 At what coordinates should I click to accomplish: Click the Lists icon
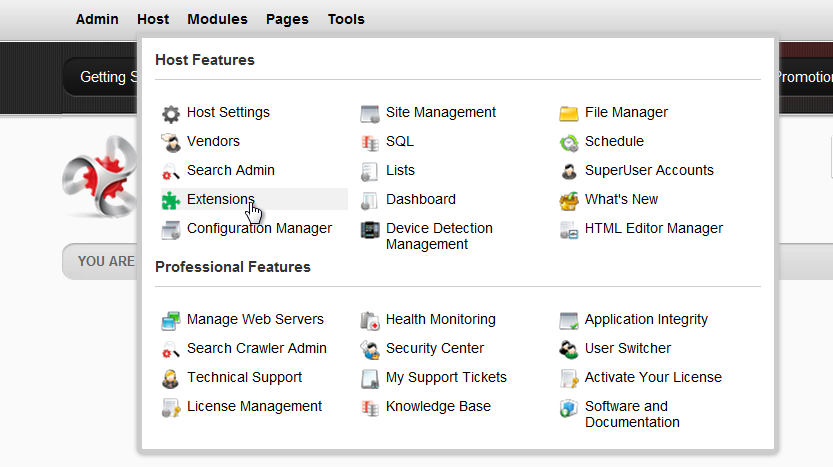tap(370, 172)
